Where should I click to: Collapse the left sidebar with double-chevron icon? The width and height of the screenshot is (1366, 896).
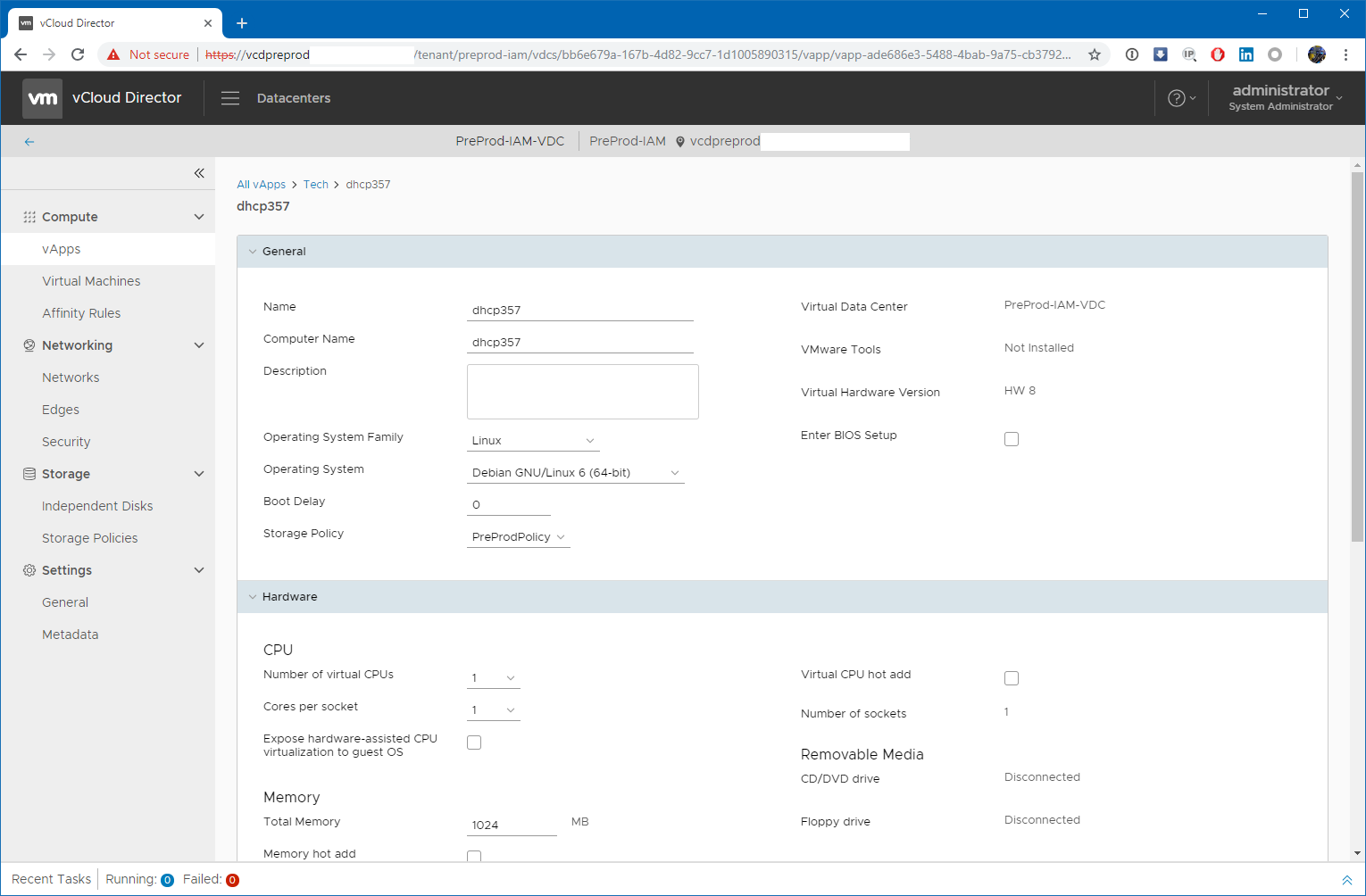point(199,173)
